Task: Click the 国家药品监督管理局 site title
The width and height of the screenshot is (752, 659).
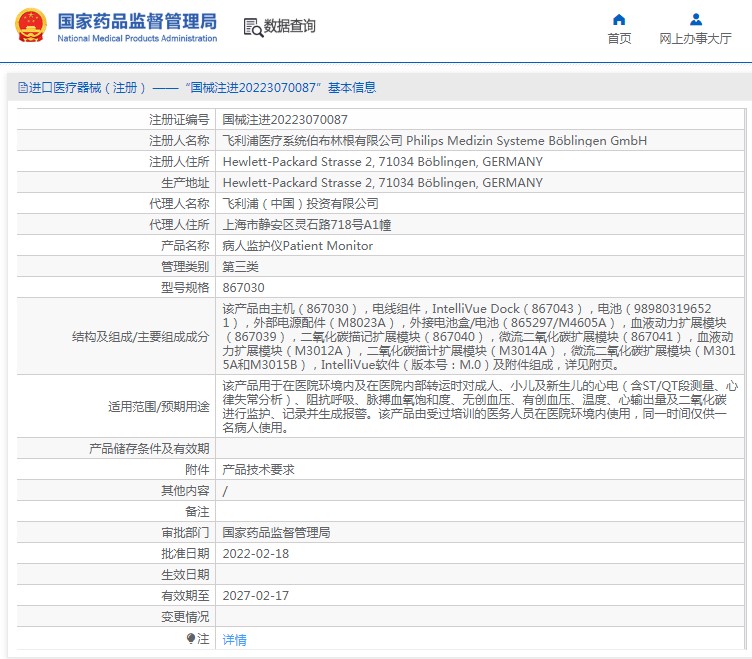Action: pyautogui.click(x=136, y=20)
